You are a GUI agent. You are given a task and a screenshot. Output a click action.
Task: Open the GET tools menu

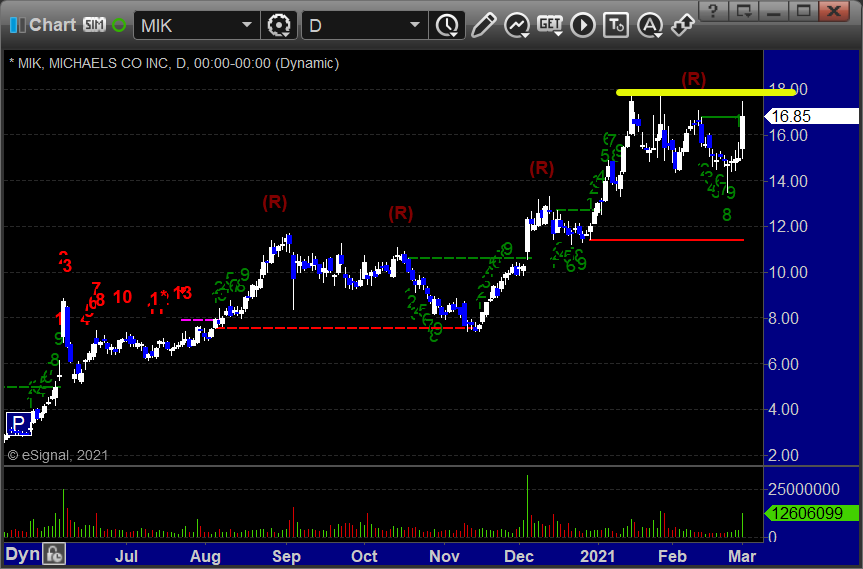(550, 25)
